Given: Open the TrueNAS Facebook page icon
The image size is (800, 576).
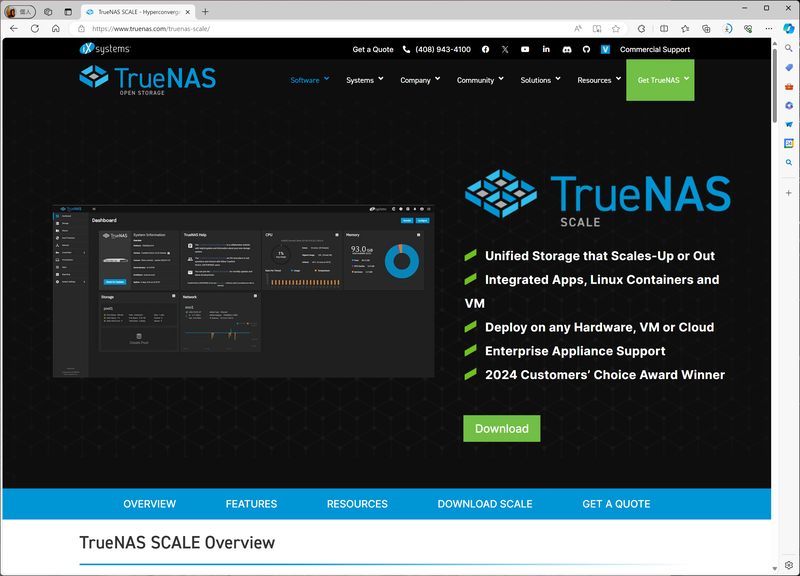Looking at the screenshot, I should (485, 49).
